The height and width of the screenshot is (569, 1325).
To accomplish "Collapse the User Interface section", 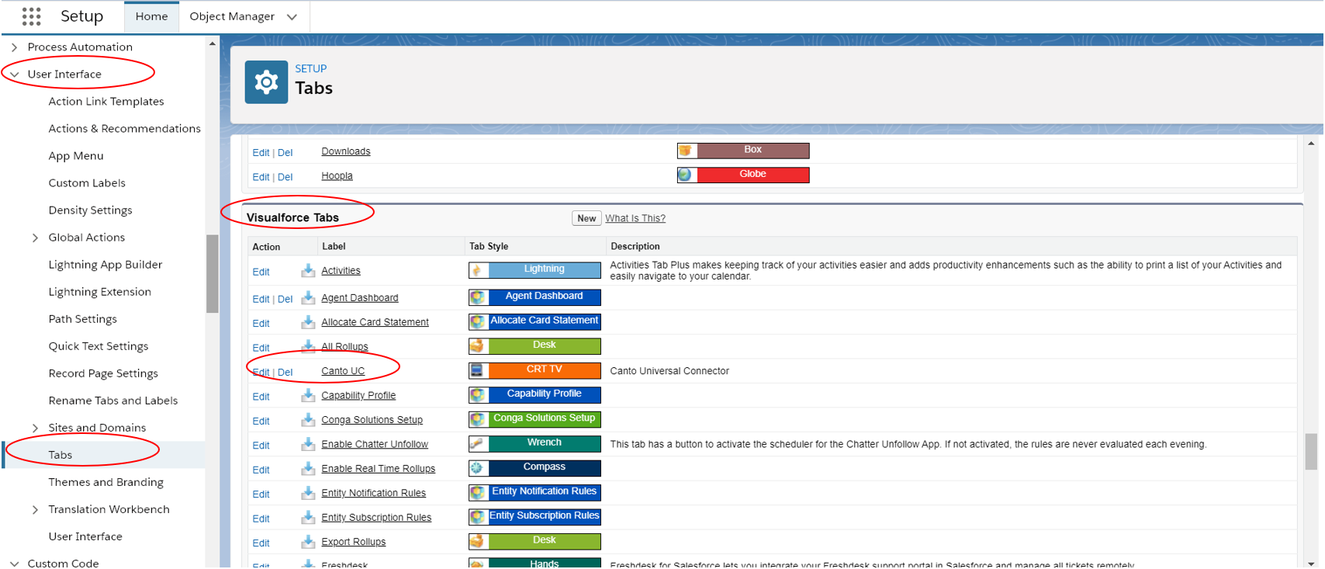I will click(x=14, y=74).
